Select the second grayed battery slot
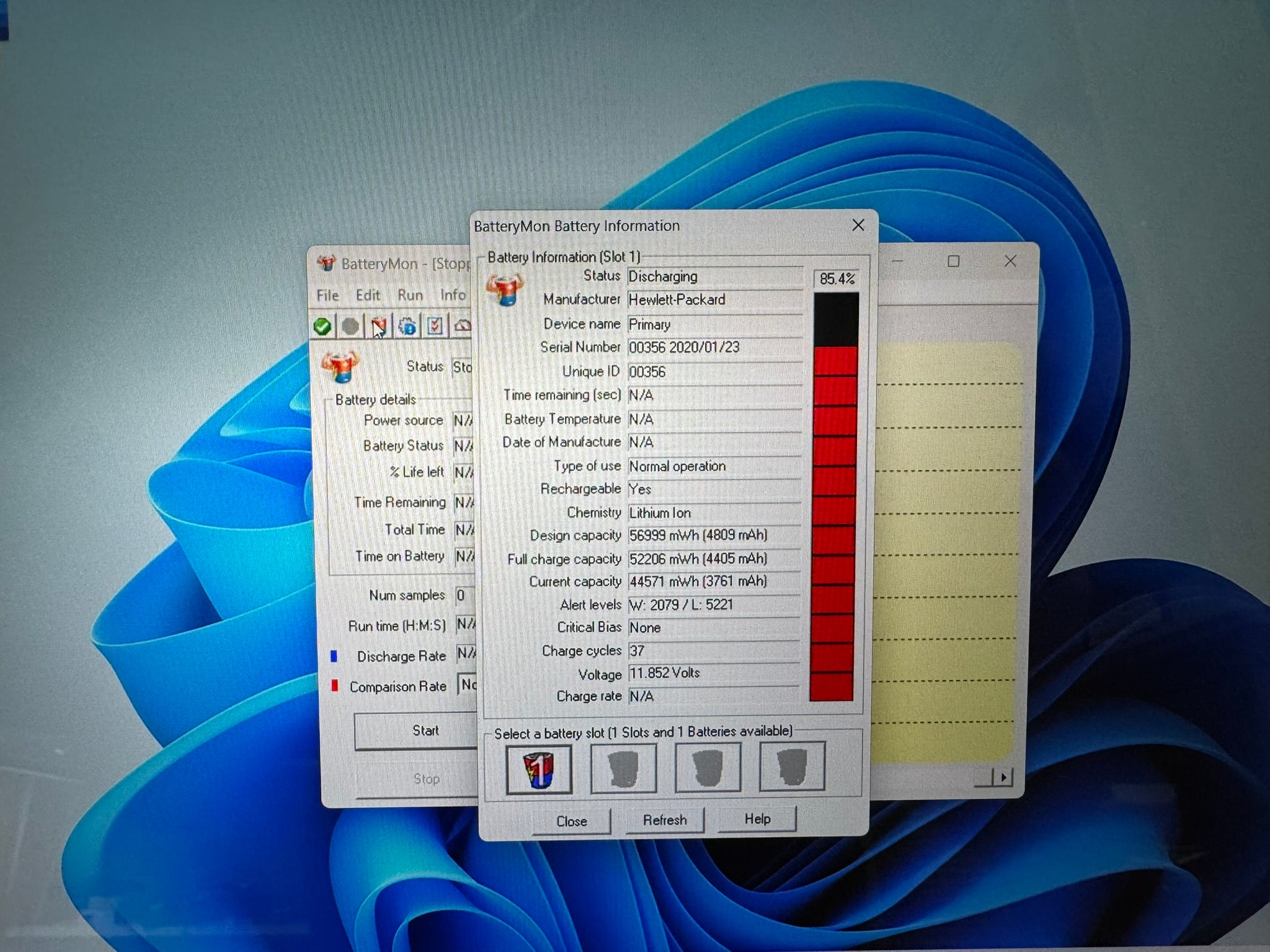The height and width of the screenshot is (952, 1270). (623, 769)
